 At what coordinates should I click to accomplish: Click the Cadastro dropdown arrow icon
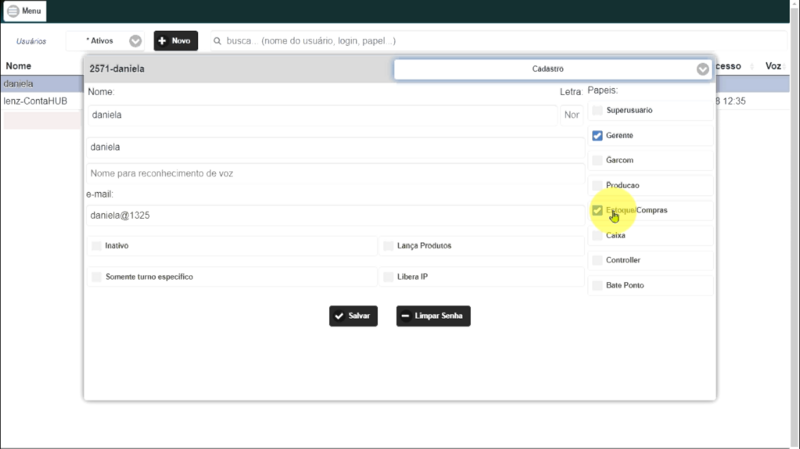703,69
